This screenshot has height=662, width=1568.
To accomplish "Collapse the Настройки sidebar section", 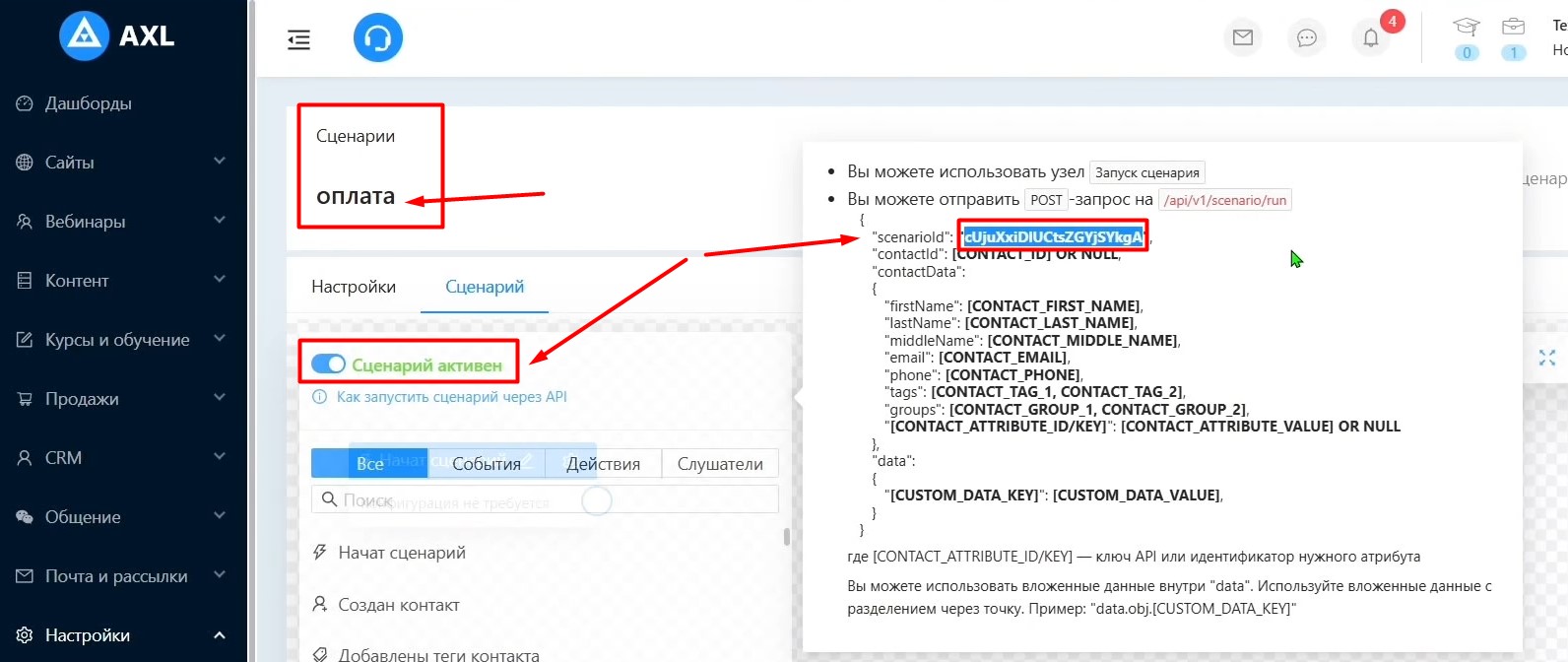I will pos(123,635).
